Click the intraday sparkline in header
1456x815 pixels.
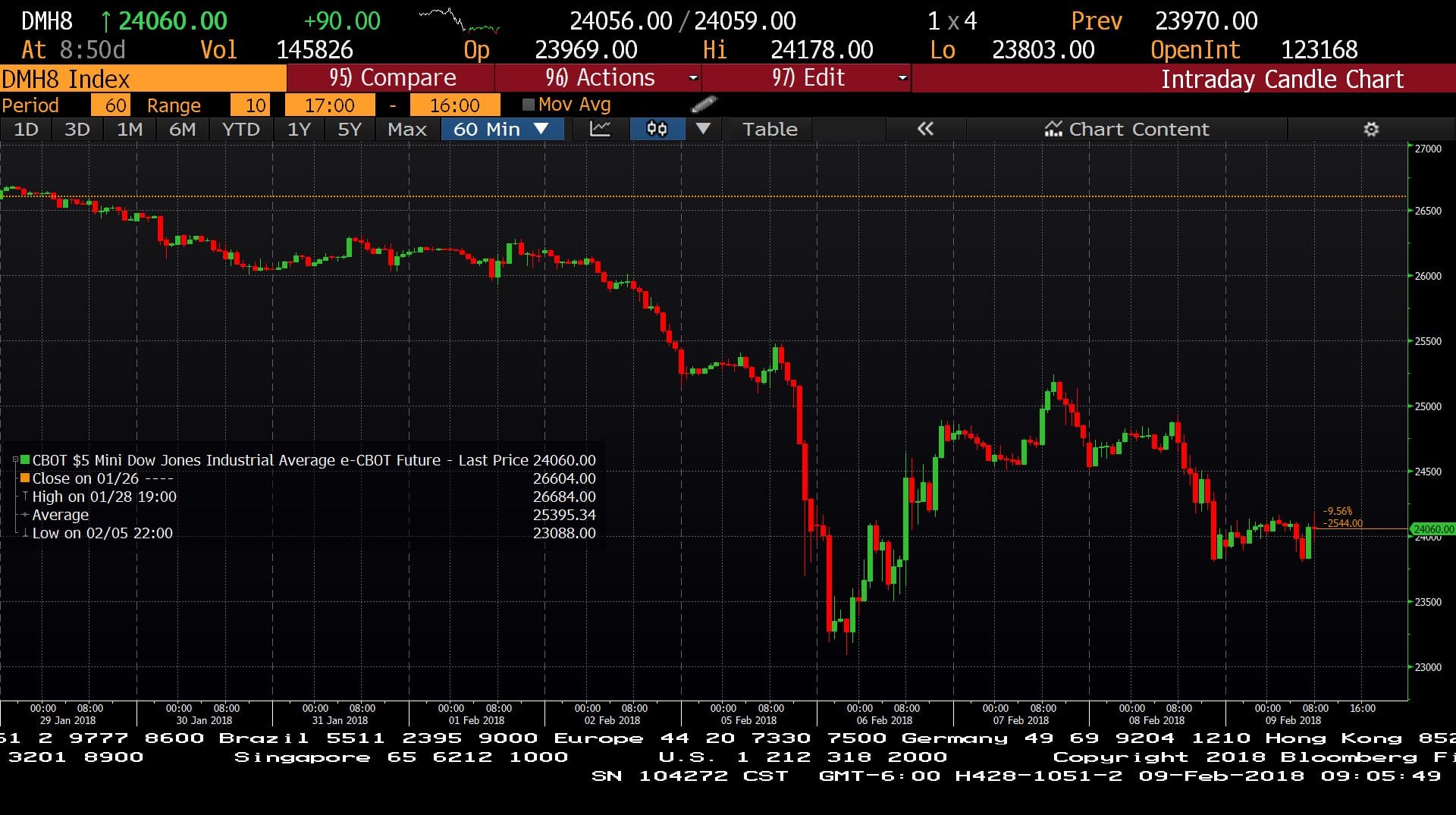click(460, 20)
